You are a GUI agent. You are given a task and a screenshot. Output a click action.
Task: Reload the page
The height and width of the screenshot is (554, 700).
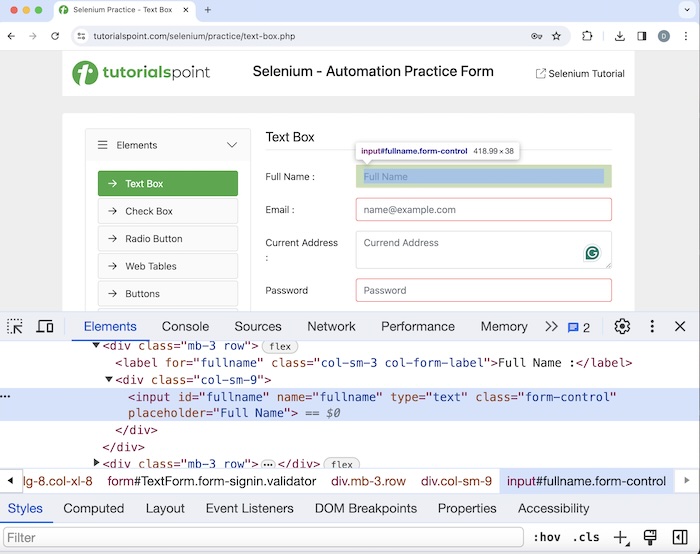(55, 36)
